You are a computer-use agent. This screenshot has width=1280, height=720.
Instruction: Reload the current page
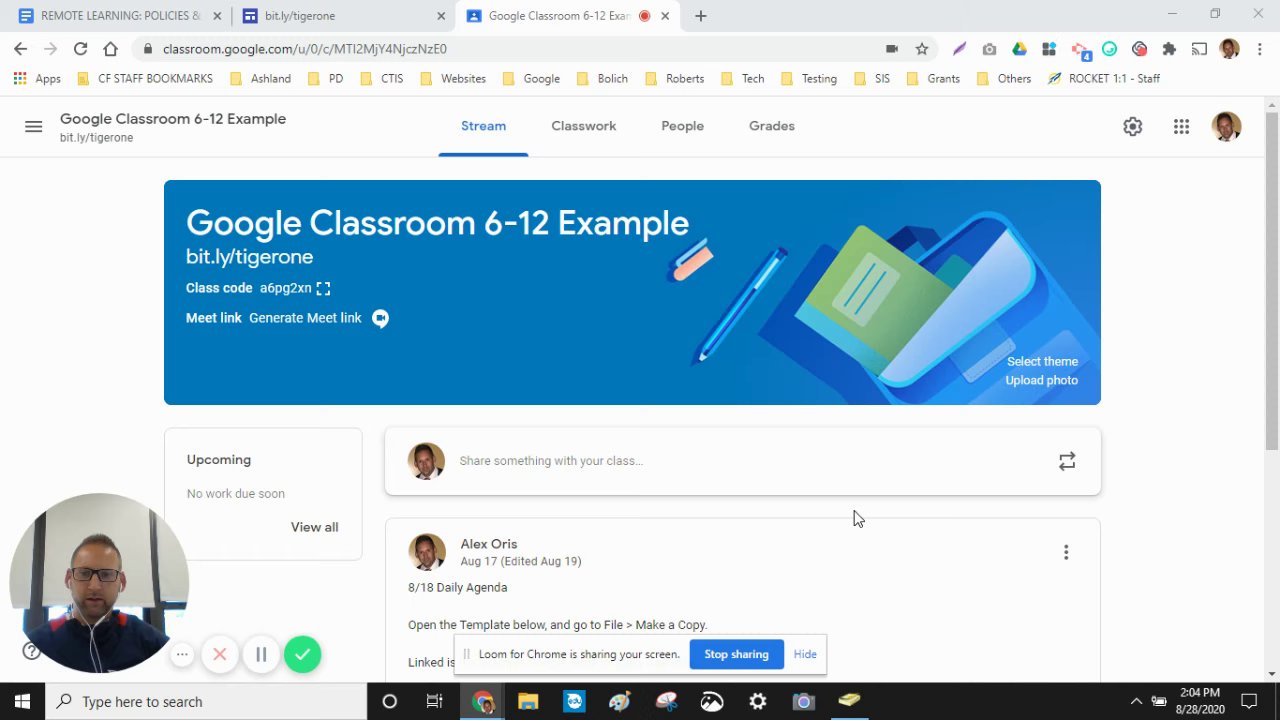(x=80, y=49)
